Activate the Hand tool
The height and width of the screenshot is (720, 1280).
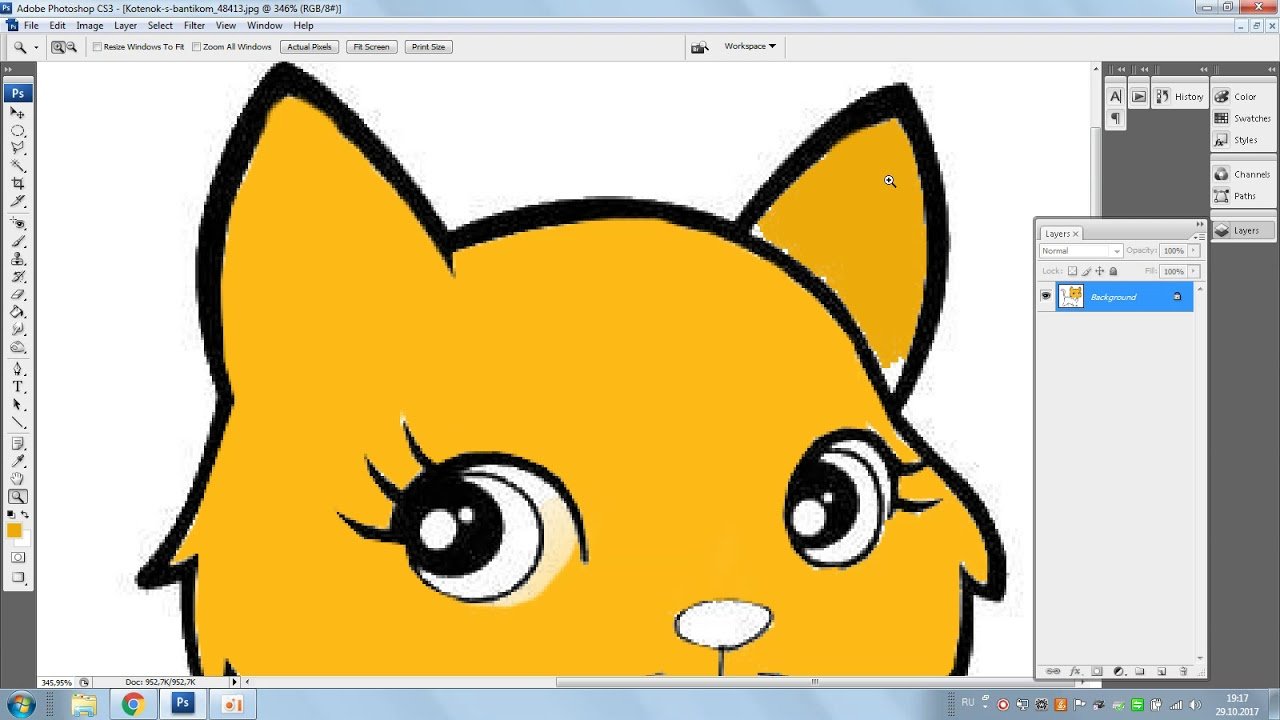[x=18, y=479]
